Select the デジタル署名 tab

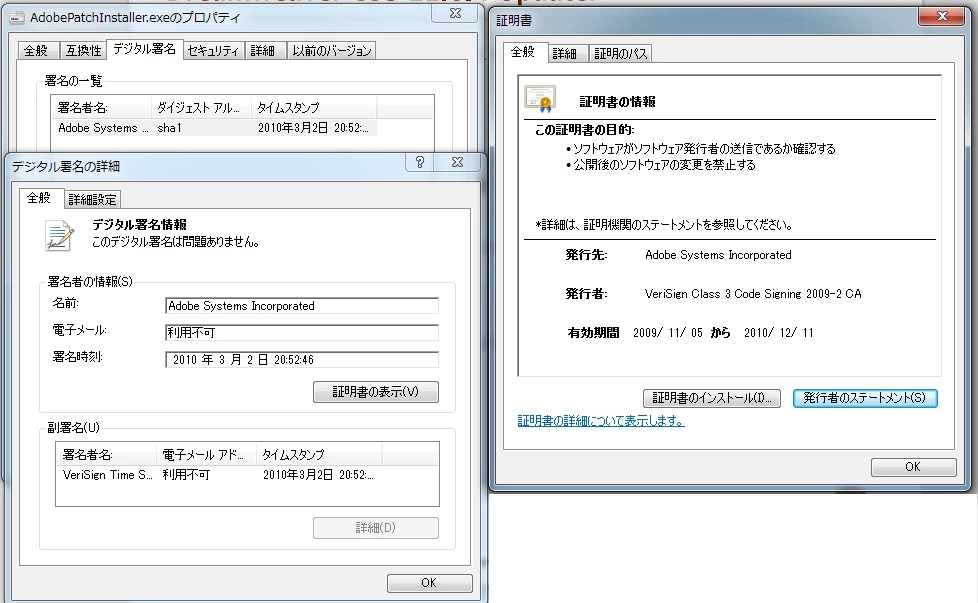coord(145,49)
